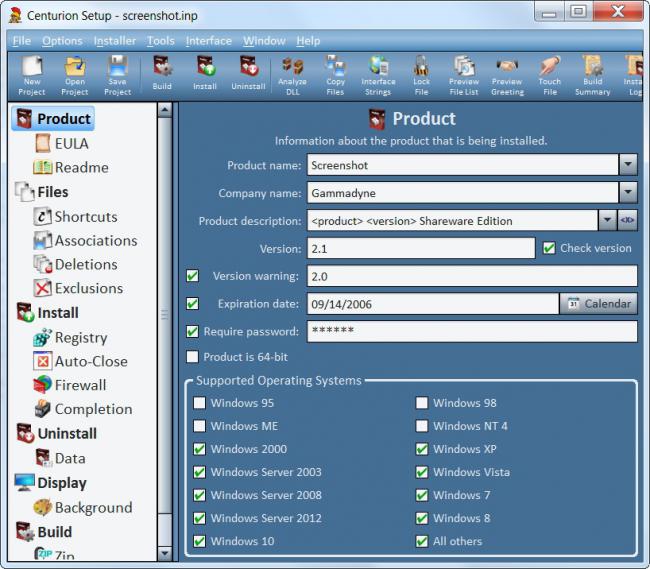This screenshot has height=569, width=650.
Task: Go to the Files section
Action: [41, 192]
